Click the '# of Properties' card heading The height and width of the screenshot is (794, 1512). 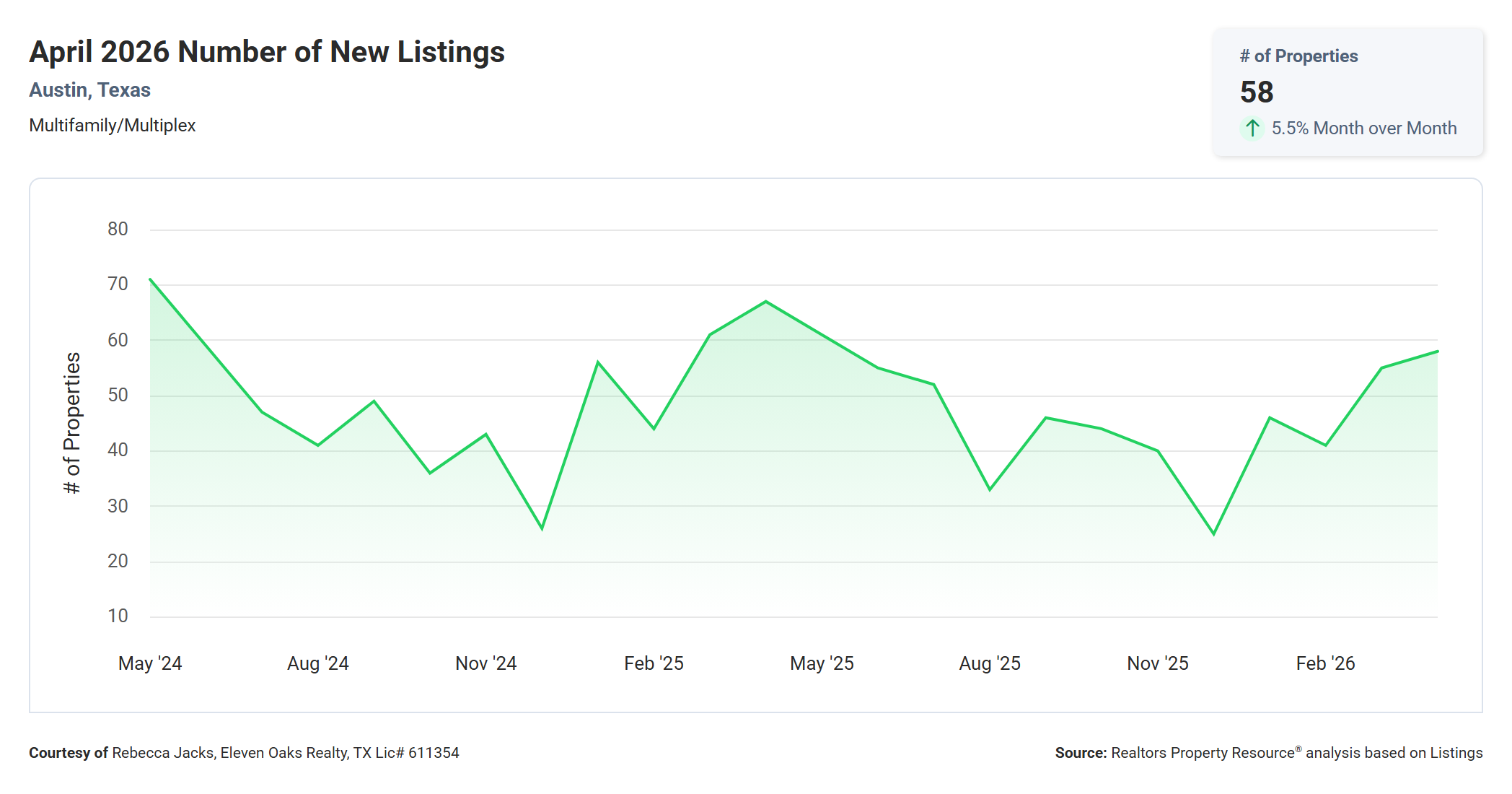1298,56
